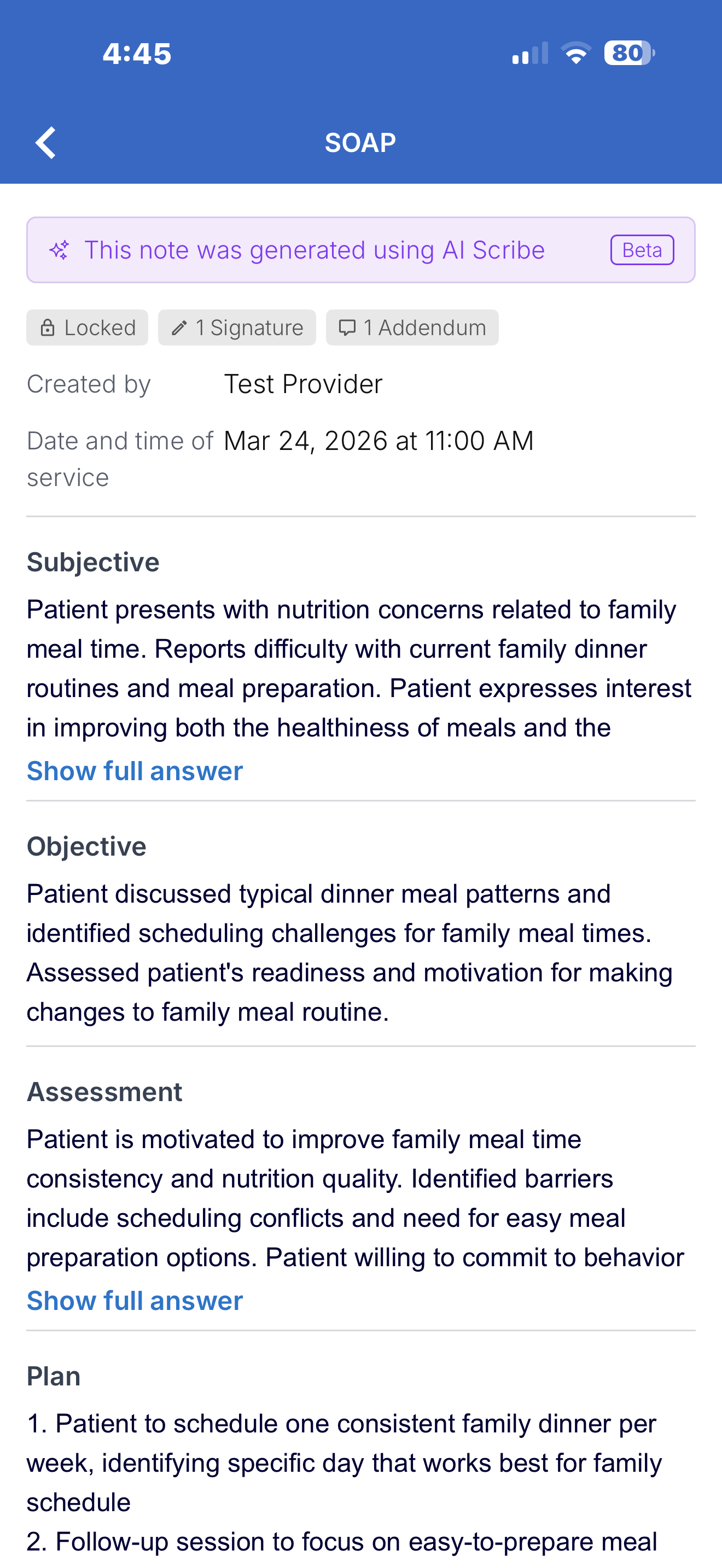Tap the battery indicator showing 80

(629, 53)
